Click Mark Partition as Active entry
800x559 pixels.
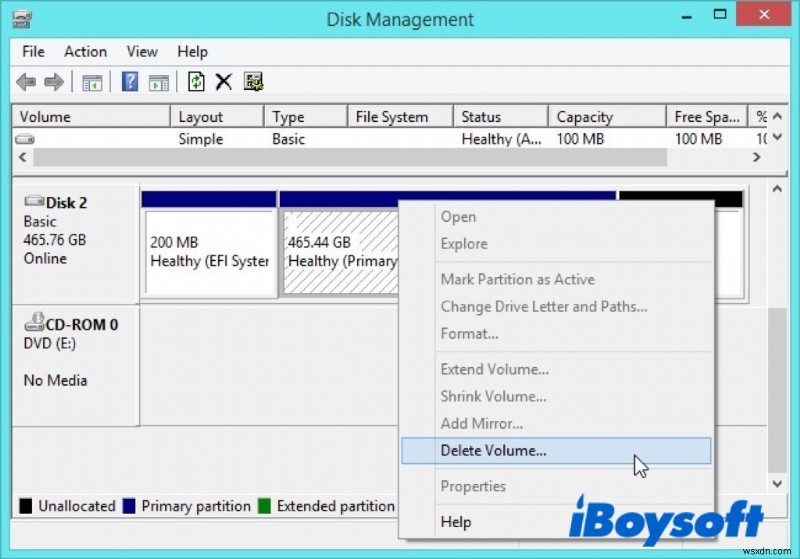click(556, 280)
